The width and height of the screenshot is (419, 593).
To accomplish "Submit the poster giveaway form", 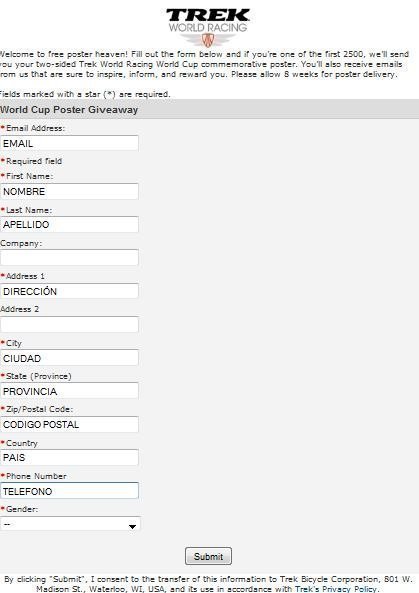I will pos(208,556).
